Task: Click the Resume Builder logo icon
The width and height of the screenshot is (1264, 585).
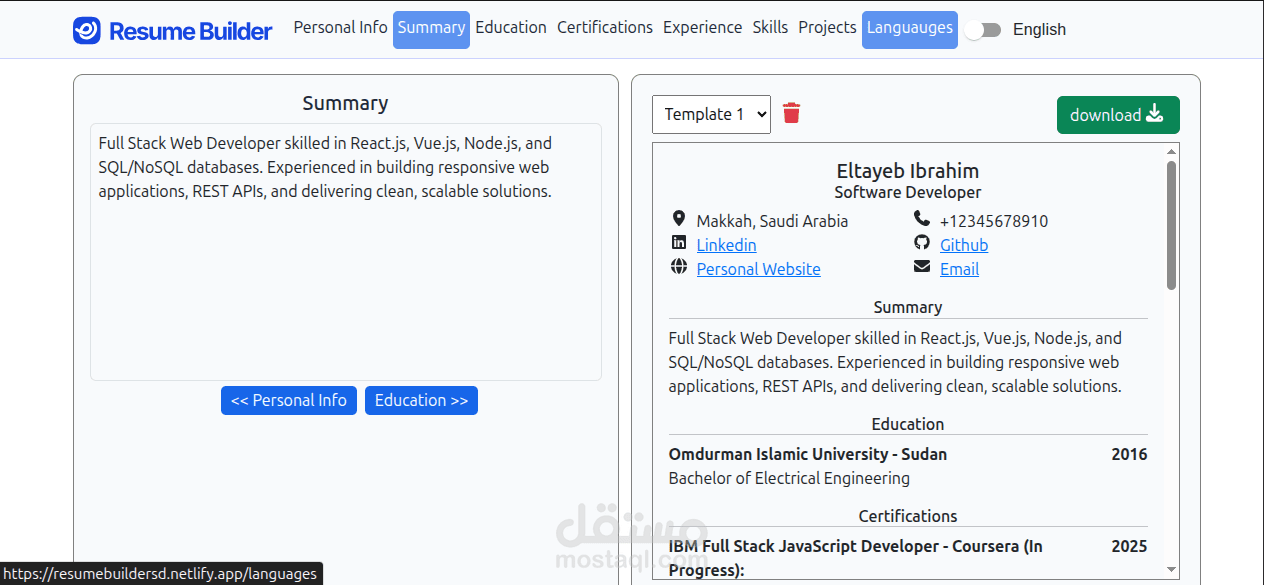Action: [87, 30]
